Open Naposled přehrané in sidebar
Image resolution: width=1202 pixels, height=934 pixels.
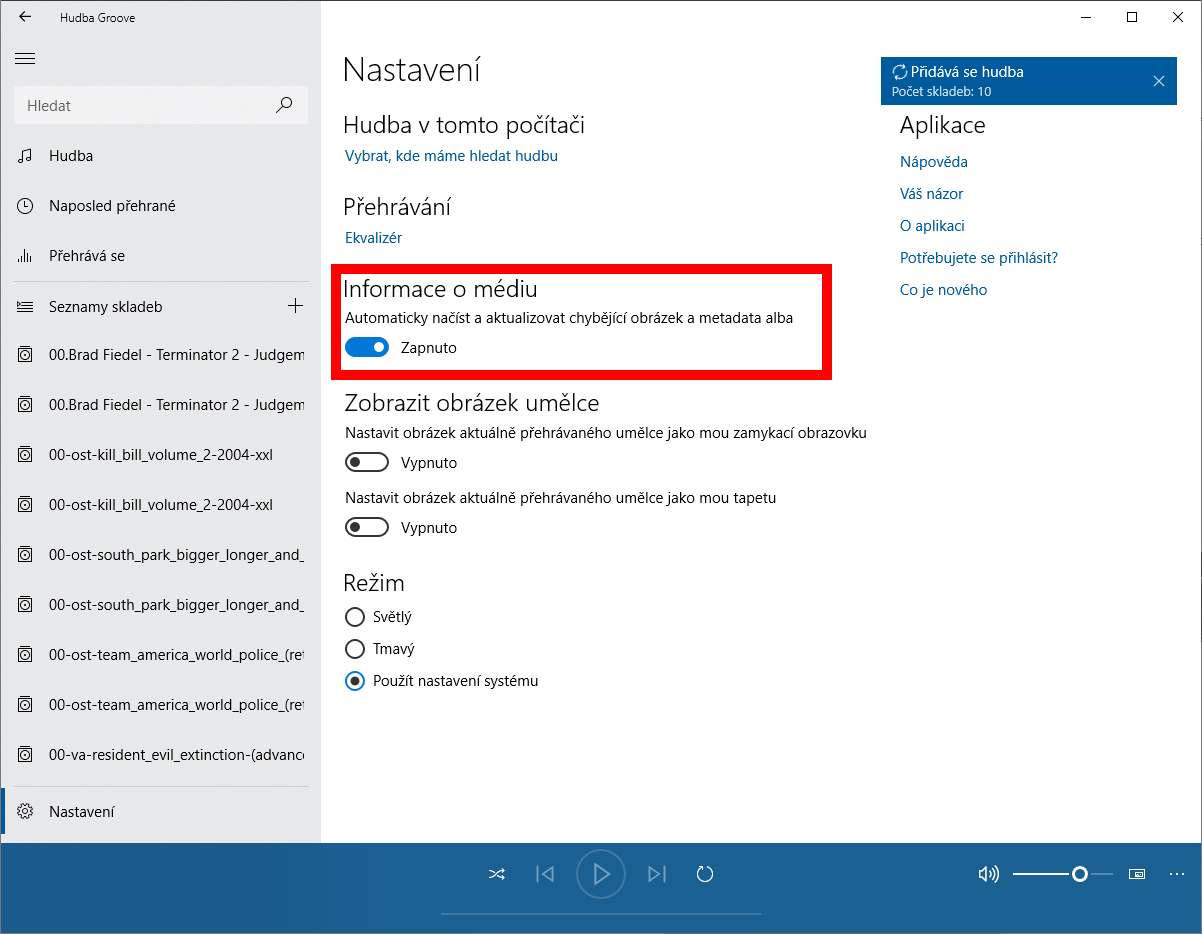tap(112, 206)
